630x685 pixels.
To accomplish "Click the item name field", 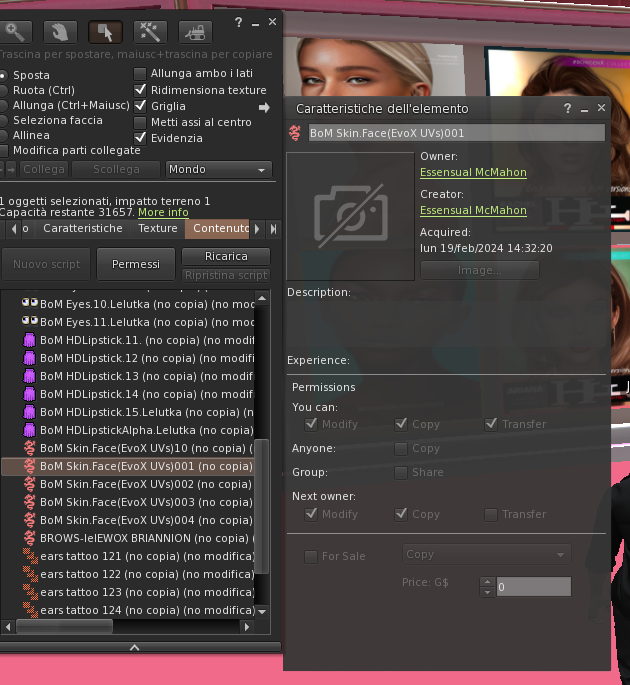I will (x=457, y=133).
